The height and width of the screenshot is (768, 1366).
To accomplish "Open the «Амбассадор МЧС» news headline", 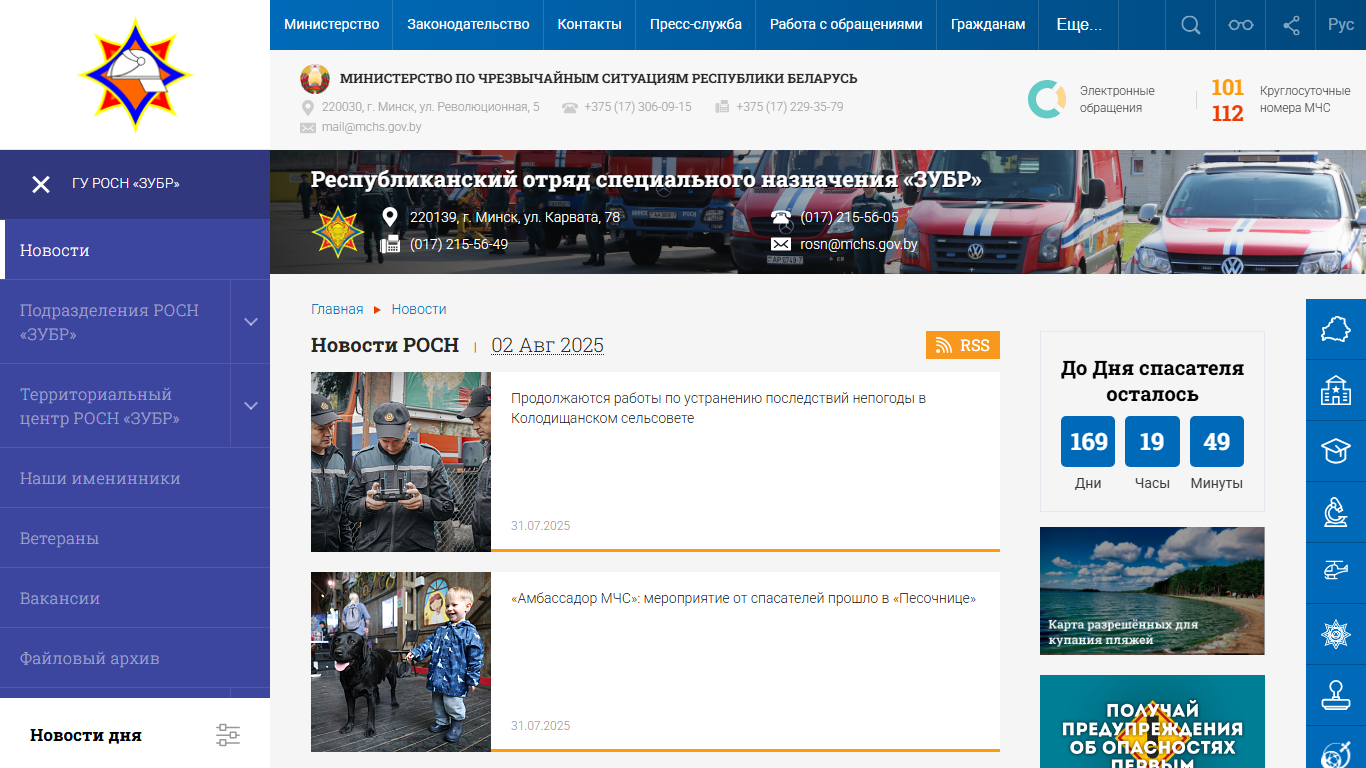I will (743, 598).
